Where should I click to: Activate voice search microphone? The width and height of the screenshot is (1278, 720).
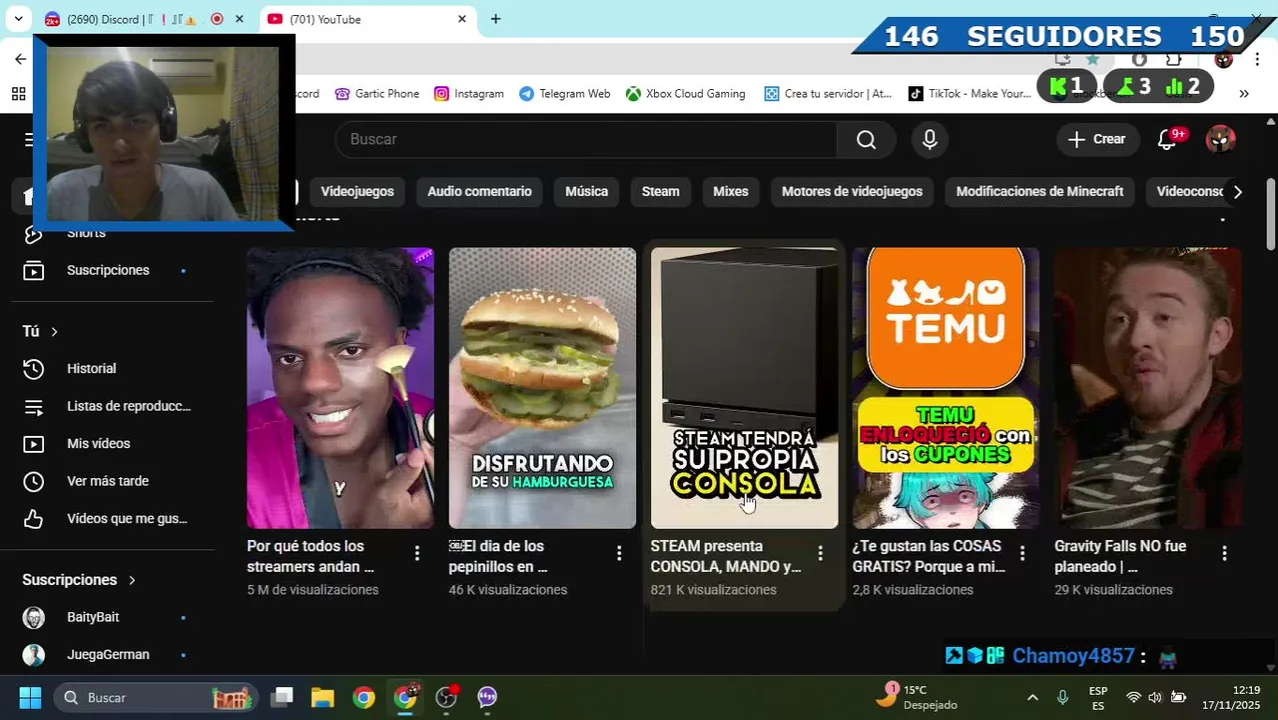[930, 140]
